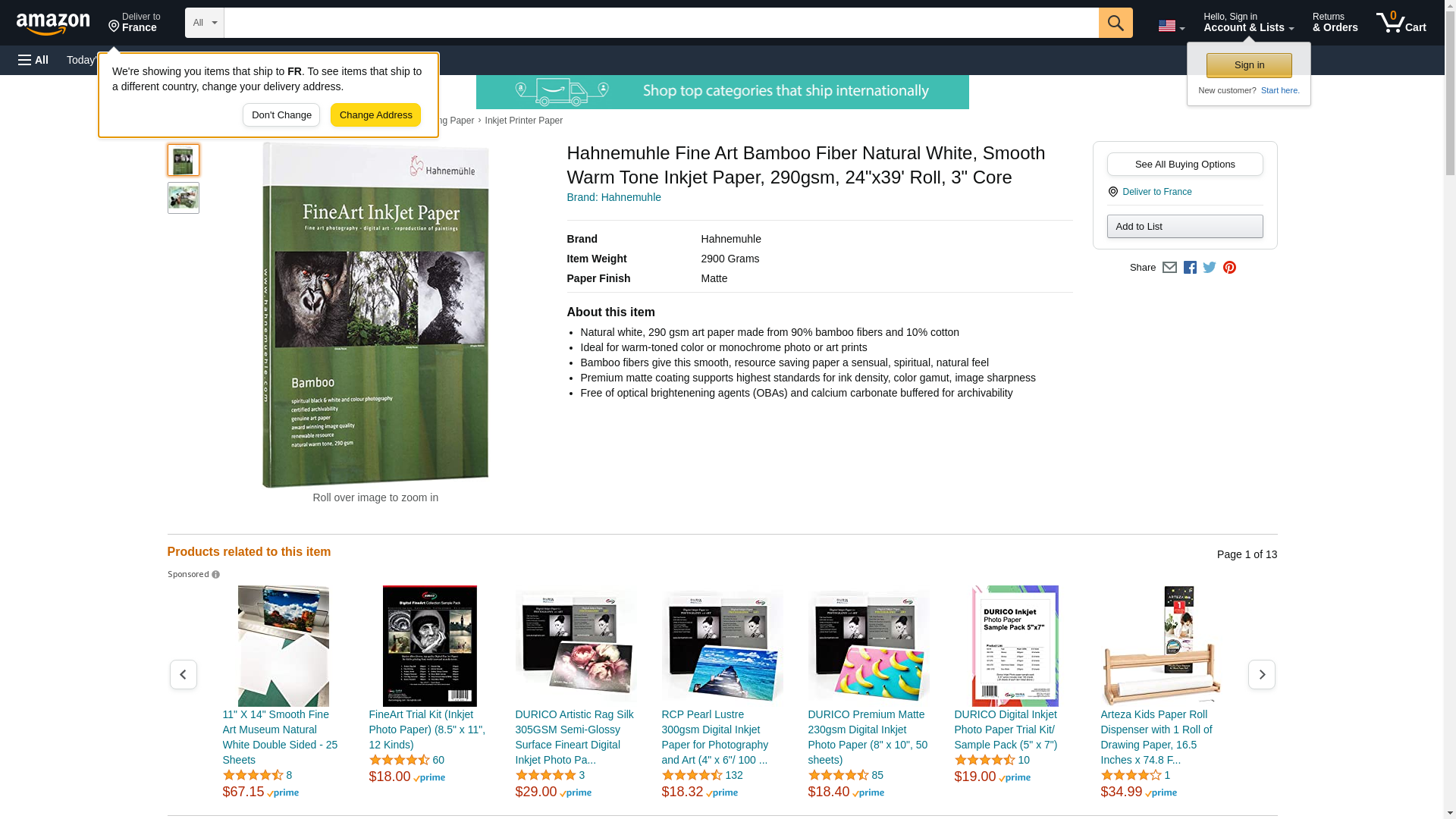Image resolution: width=1456 pixels, height=819 pixels.
Task: Click Start here new customer link
Action: click(x=1280, y=90)
